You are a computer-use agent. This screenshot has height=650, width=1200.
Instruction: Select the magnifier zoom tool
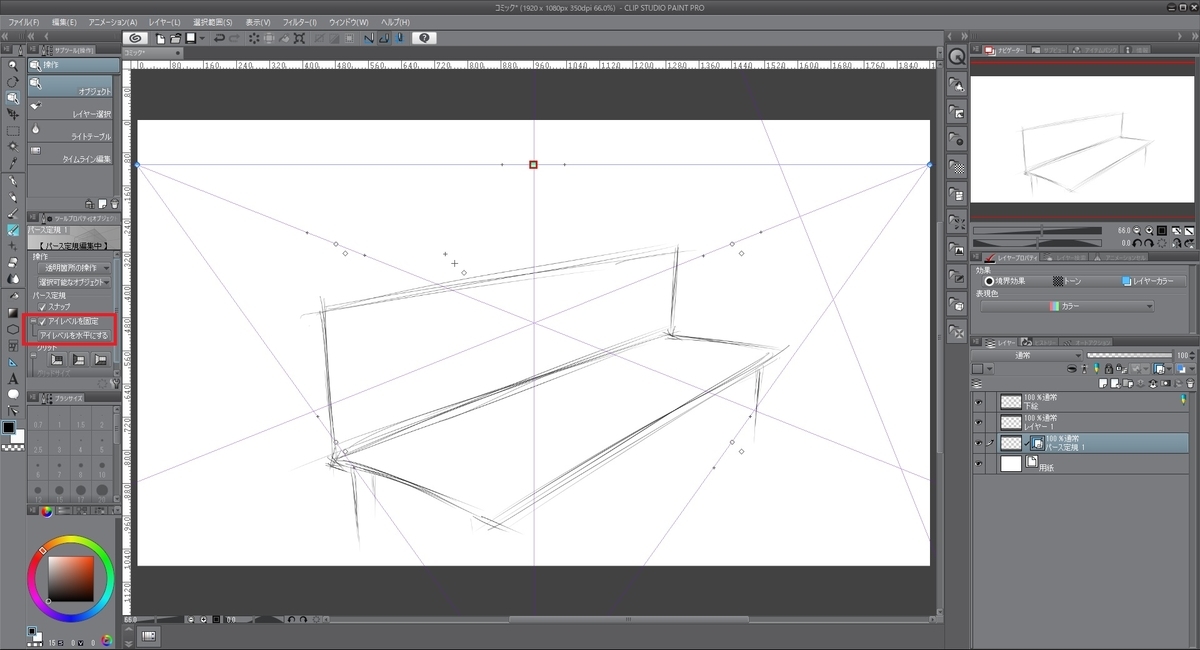point(13,65)
